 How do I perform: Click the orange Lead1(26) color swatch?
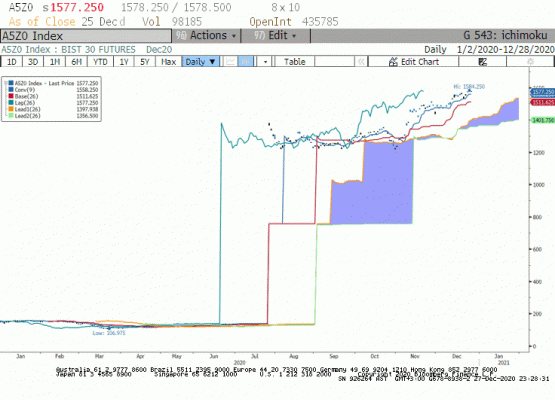point(11,109)
